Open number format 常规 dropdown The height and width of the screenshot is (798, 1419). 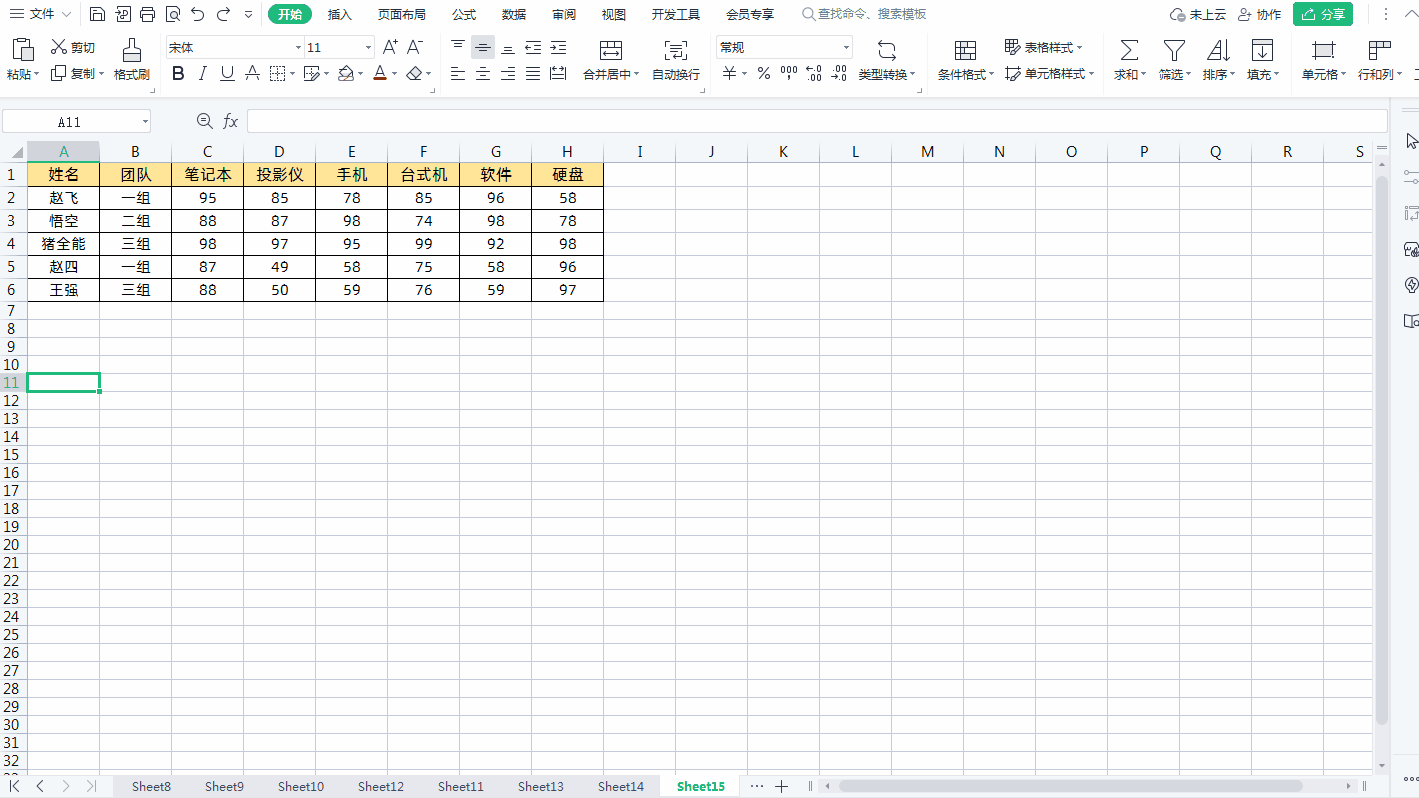[x=846, y=47]
